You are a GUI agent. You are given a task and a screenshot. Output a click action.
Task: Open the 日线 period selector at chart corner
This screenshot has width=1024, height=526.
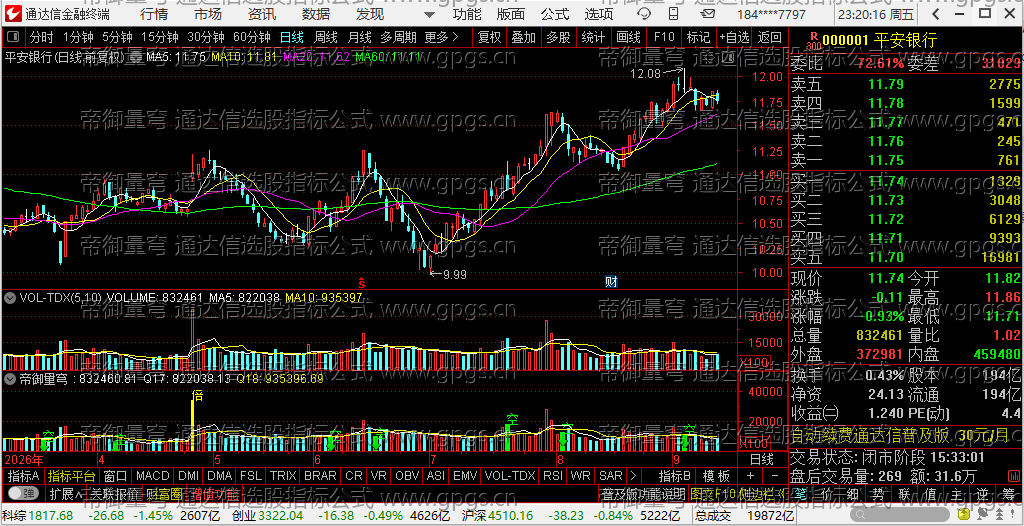[761, 459]
